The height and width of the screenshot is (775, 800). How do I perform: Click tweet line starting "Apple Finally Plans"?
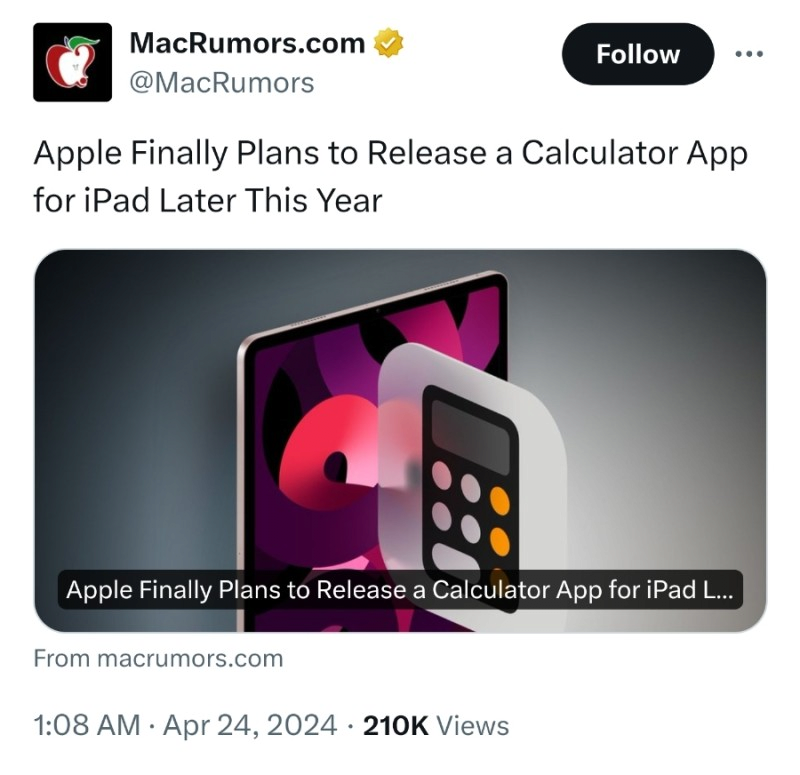click(x=390, y=155)
